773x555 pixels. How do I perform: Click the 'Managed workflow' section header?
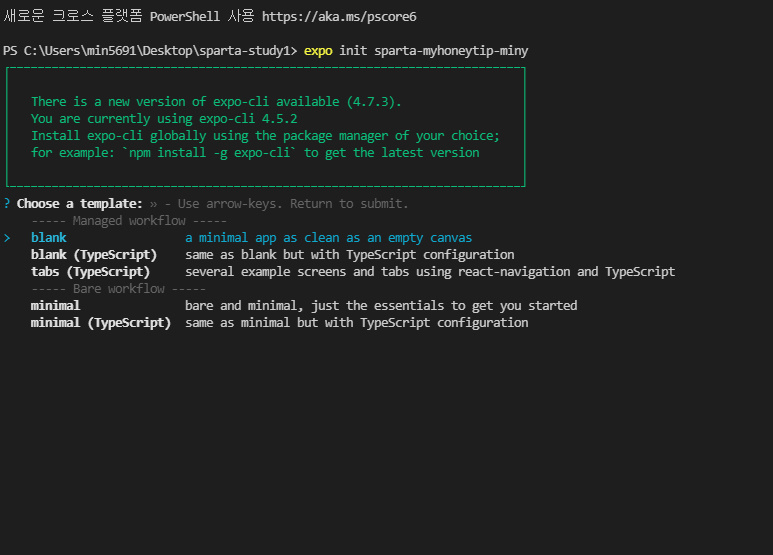(129, 221)
